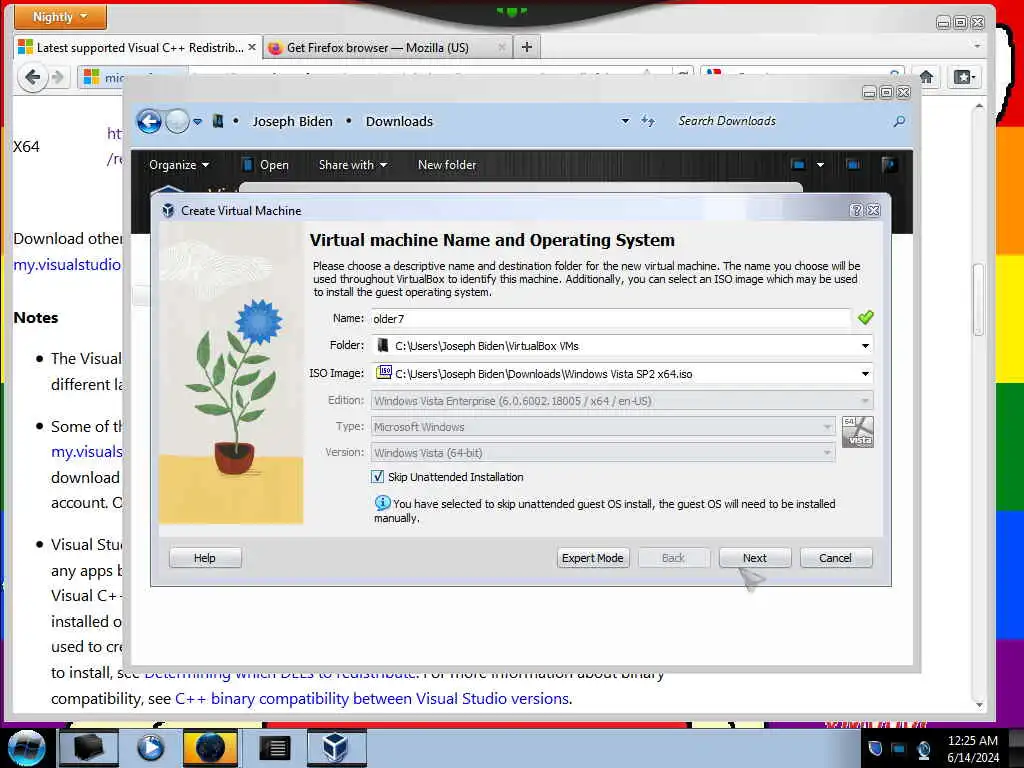Click the Firefox home button

click(926, 77)
